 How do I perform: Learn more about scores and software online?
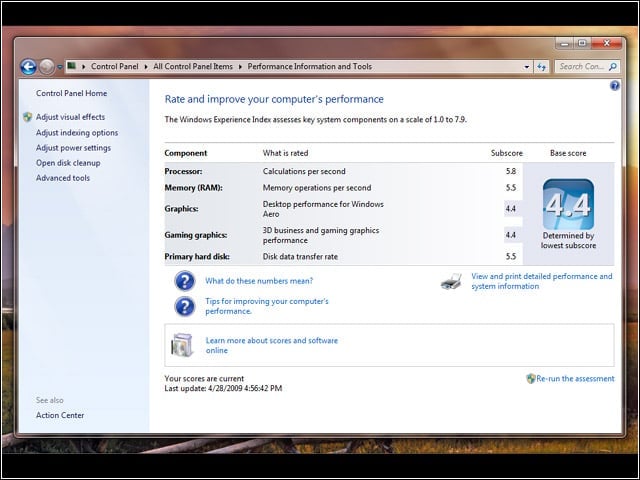[x=271, y=345]
